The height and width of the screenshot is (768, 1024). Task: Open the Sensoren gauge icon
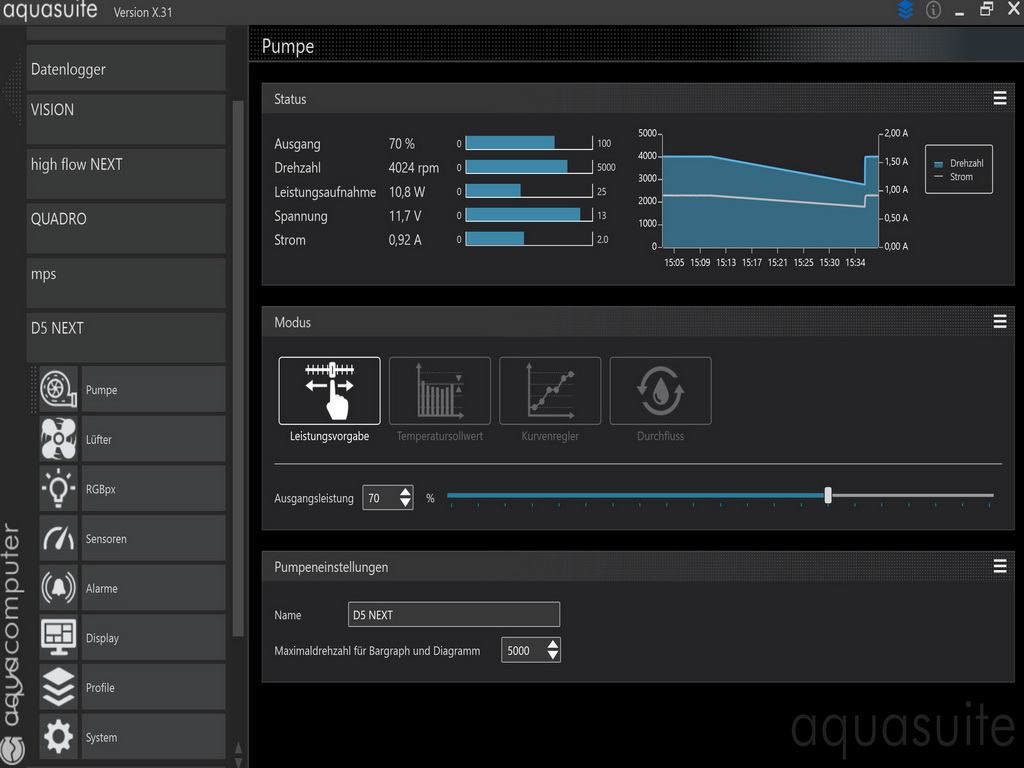[58, 538]
